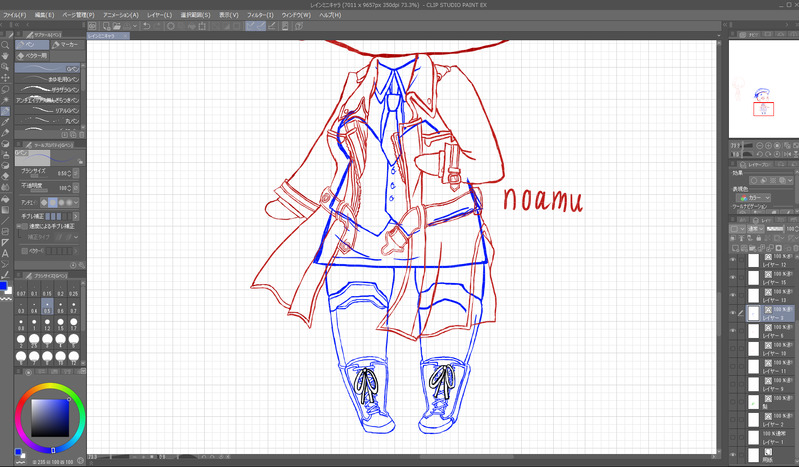Hide the レイヤー 15 layer eye icon

tap(733, 278)
